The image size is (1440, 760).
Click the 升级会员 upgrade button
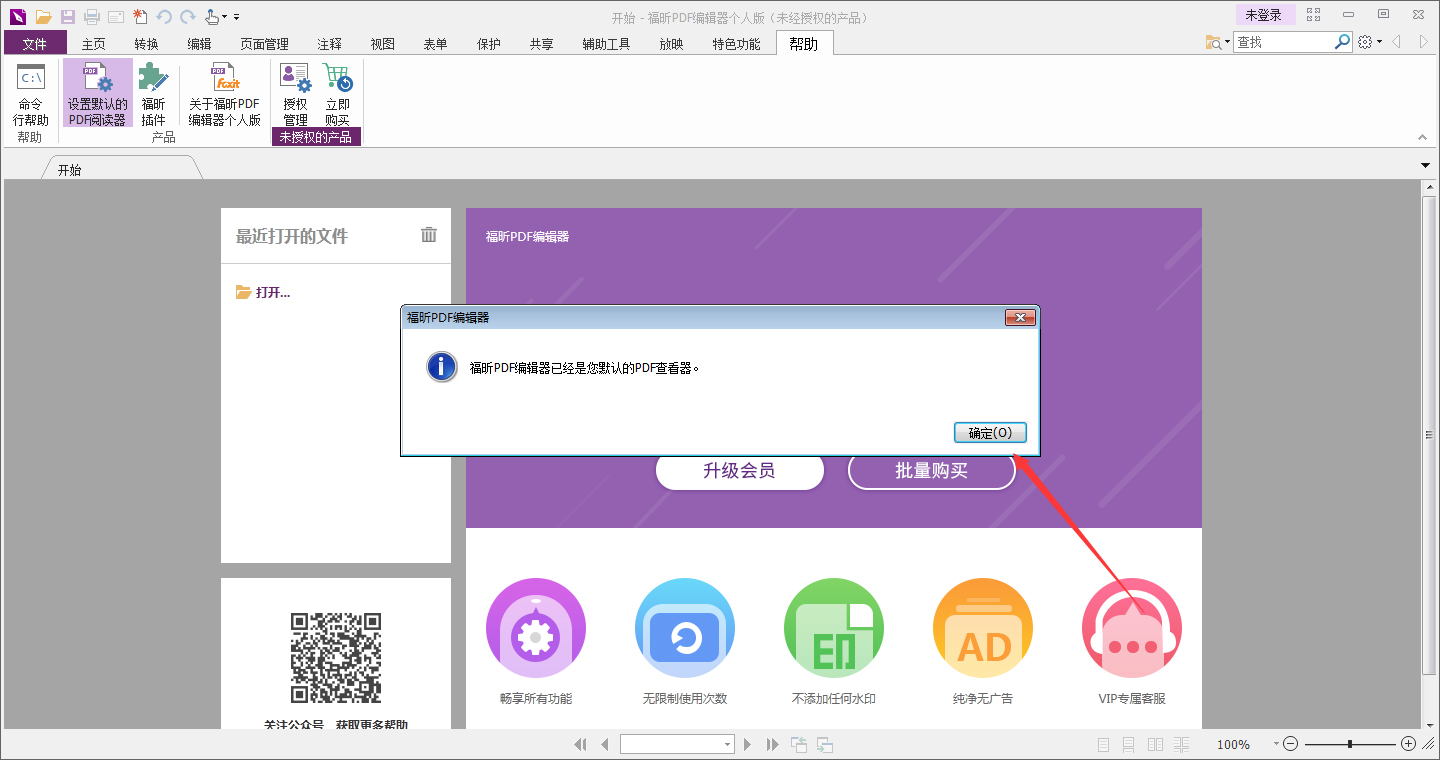click(740, 470)
